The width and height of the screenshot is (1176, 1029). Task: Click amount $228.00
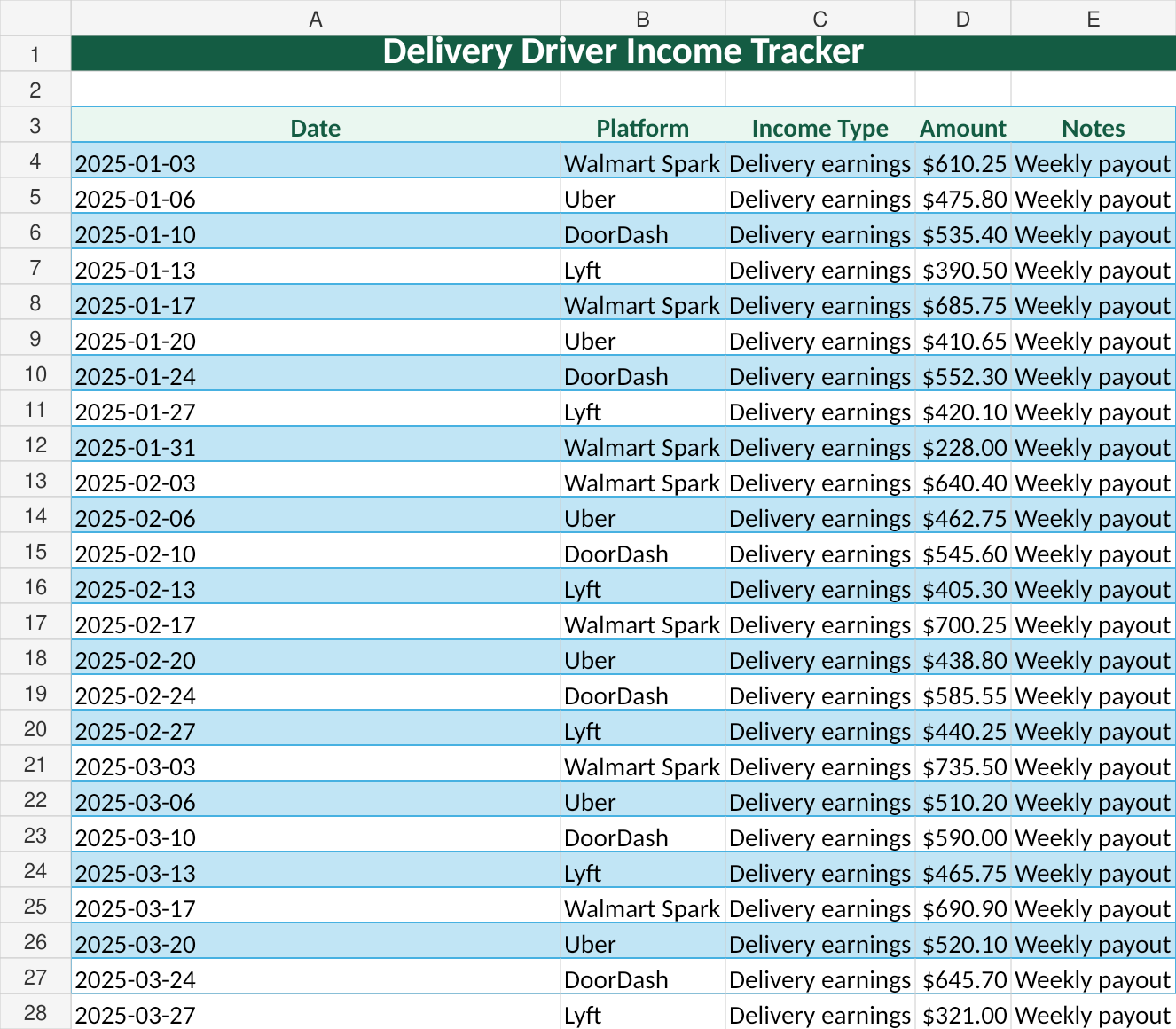coord(963,444)
